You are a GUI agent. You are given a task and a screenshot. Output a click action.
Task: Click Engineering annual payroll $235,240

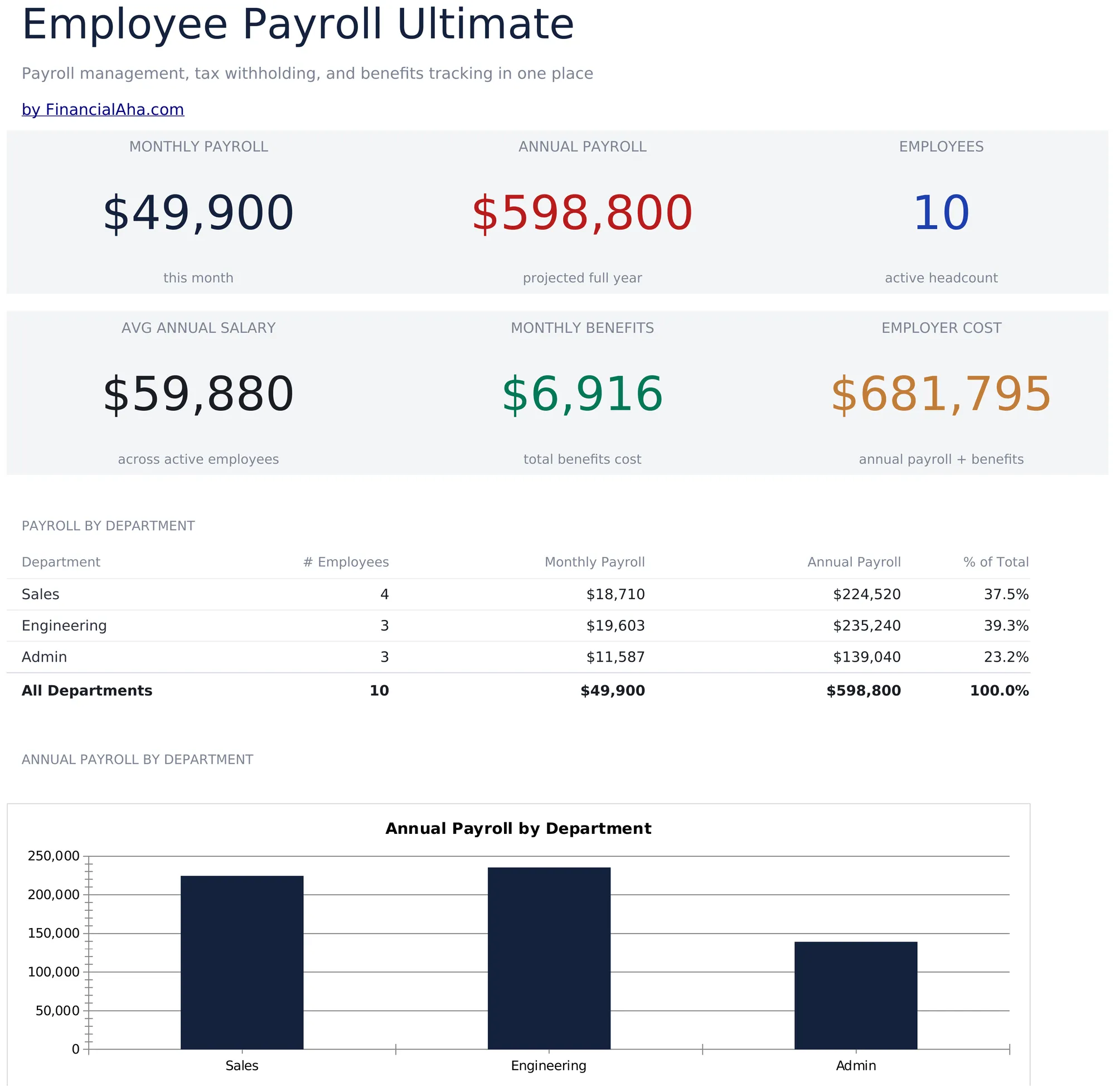point(867,627)
